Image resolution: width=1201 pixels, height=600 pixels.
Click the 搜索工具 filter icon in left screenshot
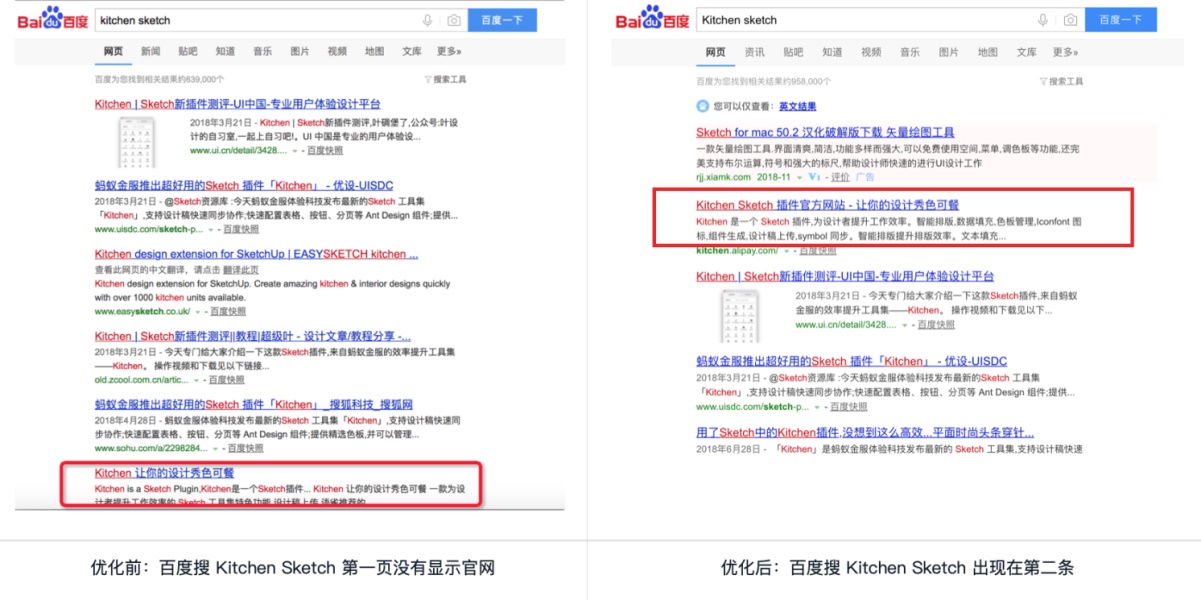click(x=428, y=79)
